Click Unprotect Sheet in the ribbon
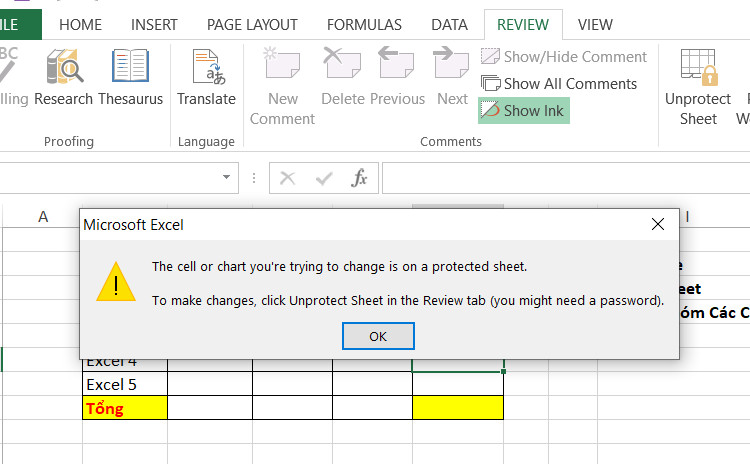The width and height of the screenshot is (750, 464). point(697,86)
